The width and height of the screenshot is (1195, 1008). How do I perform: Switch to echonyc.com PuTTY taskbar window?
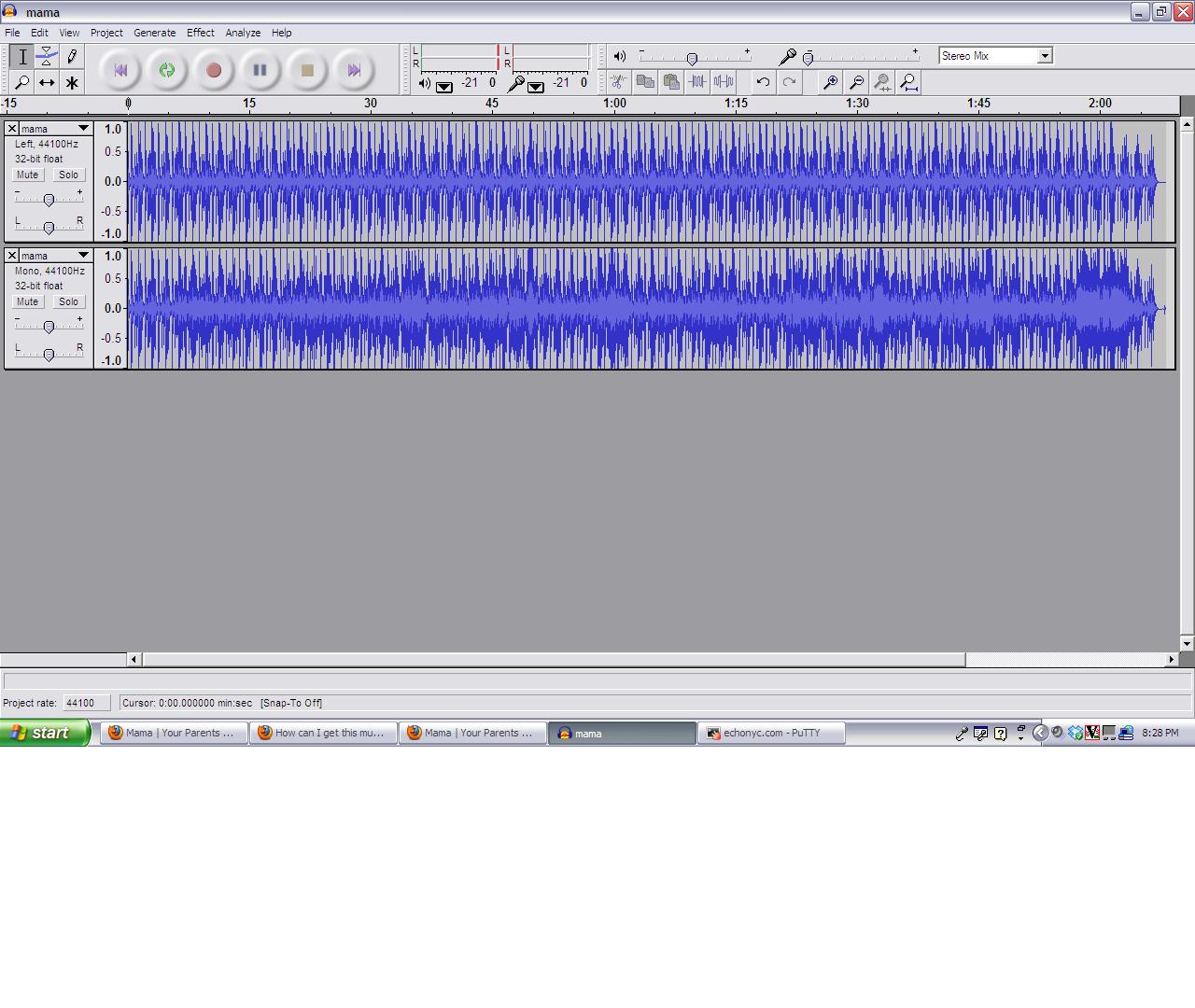tap(771, 734)
